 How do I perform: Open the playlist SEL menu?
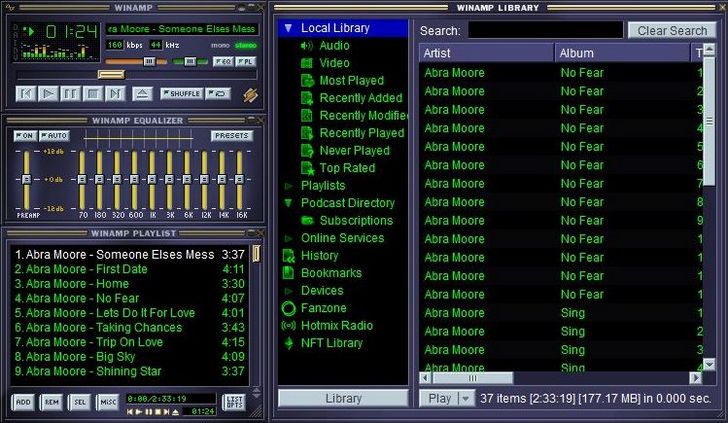click(x=80, y=402)
